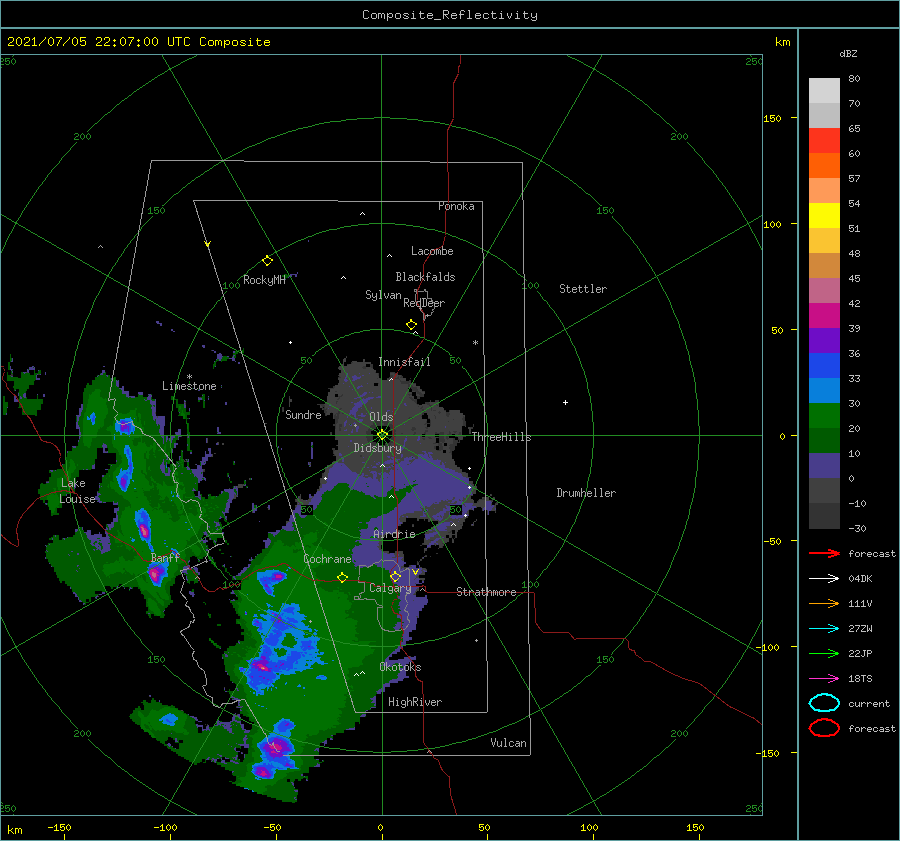The width and height of the screenshot is (900, 841).
Task: Click the yellow diamond marker below RedDeer
Action: tap(411, 325)
